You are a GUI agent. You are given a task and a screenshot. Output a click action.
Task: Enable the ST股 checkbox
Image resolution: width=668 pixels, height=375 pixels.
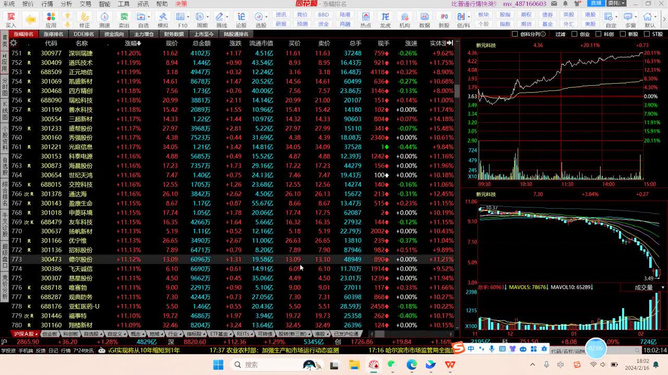point(647,34)
